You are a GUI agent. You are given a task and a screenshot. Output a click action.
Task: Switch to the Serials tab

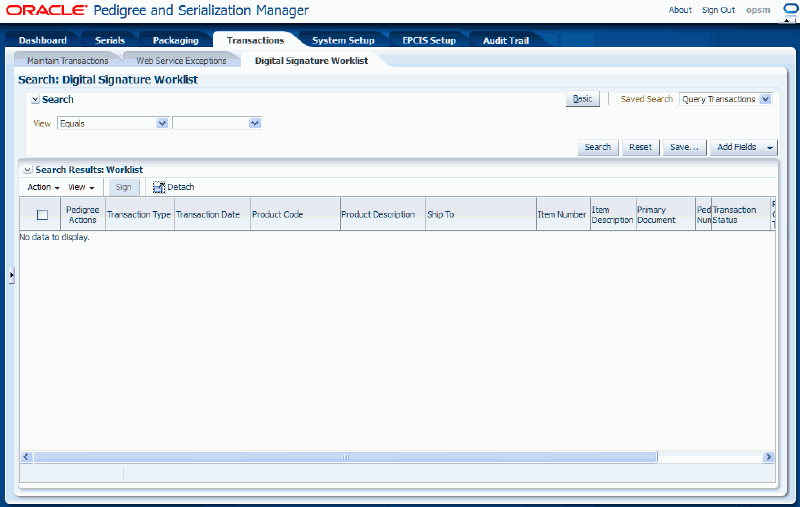click(x=110, y=40)
